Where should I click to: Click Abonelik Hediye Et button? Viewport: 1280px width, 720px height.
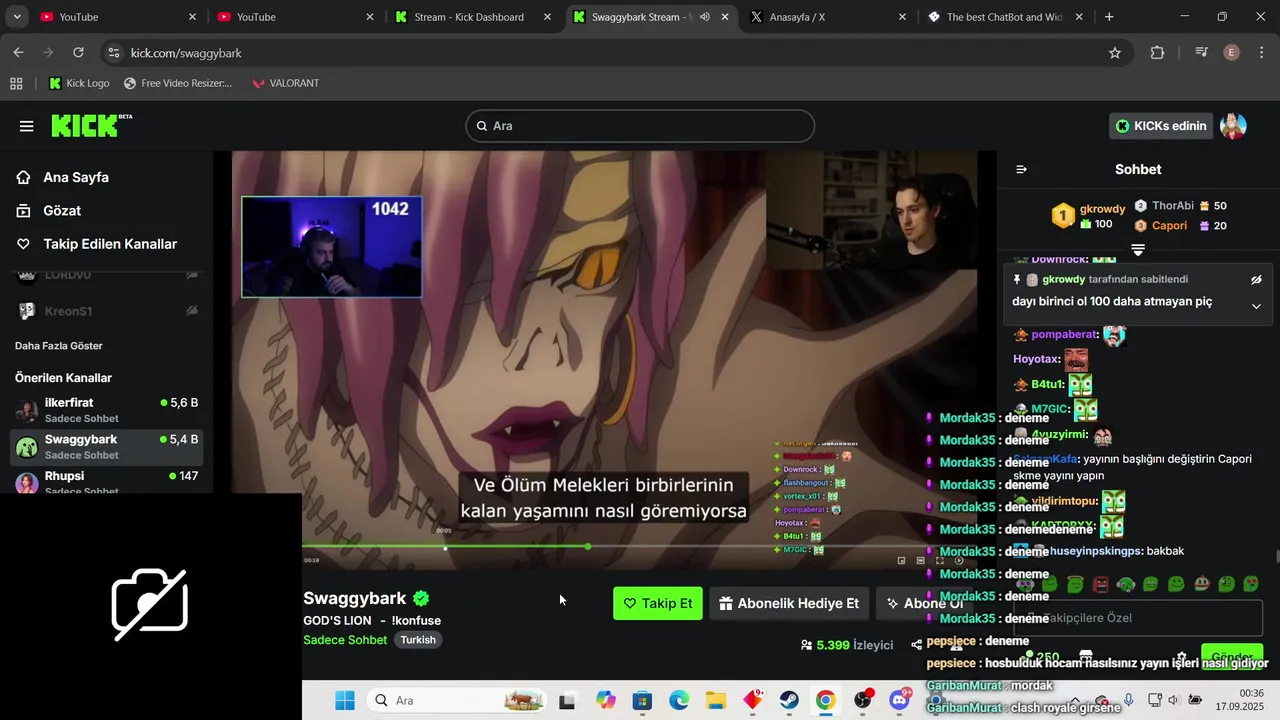coord(789,603)
